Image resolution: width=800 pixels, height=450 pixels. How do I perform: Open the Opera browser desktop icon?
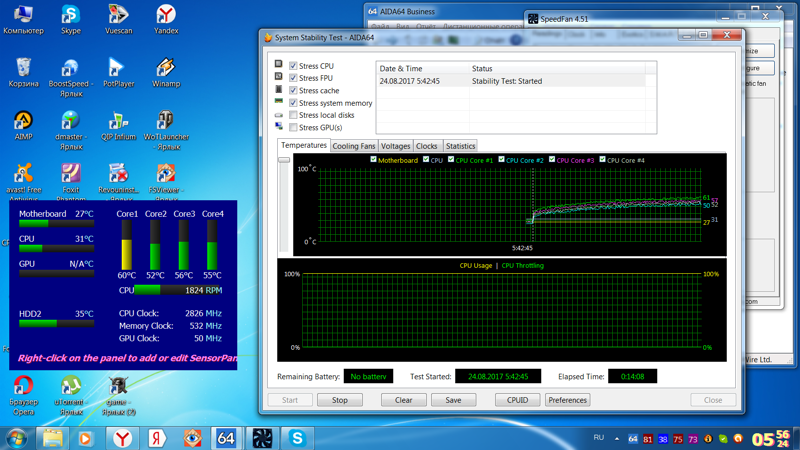point(23,396)
